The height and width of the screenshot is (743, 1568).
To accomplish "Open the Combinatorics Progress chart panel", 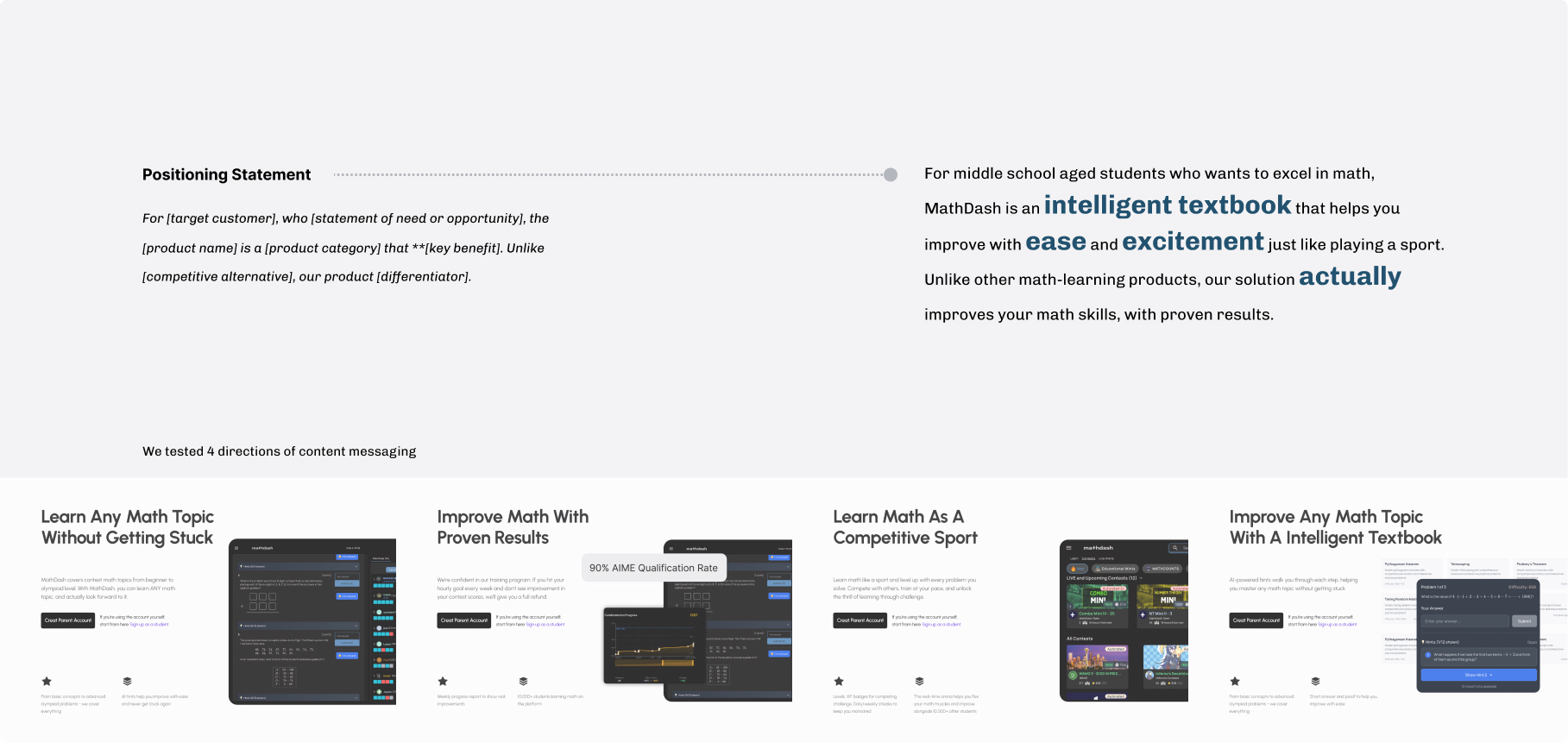I will pyautogui.click(x=654, y=645).
